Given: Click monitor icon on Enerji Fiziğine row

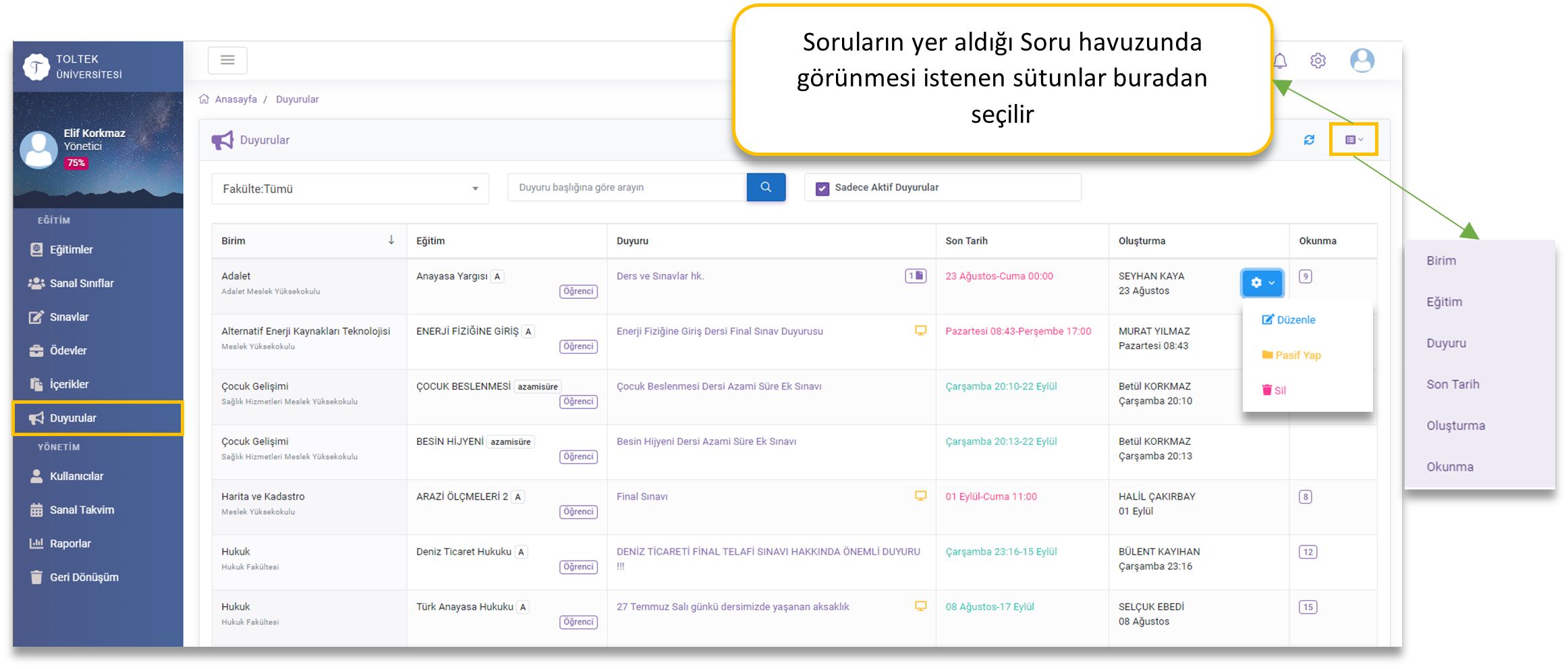Looking at the screenshot, I should click(920, 331).
